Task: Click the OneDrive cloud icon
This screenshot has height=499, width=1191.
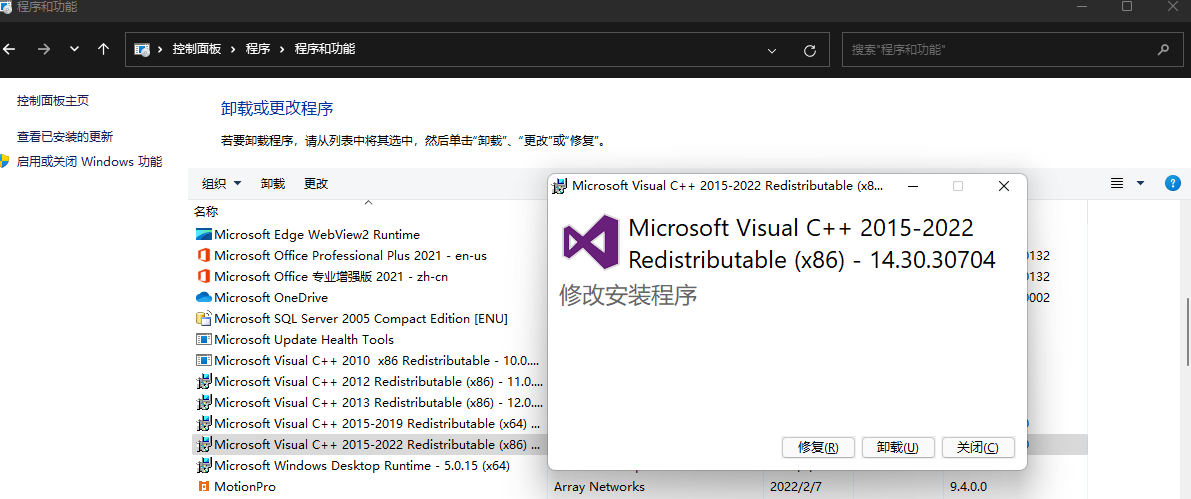Action: pyautogui.click(x=204, y=298)
